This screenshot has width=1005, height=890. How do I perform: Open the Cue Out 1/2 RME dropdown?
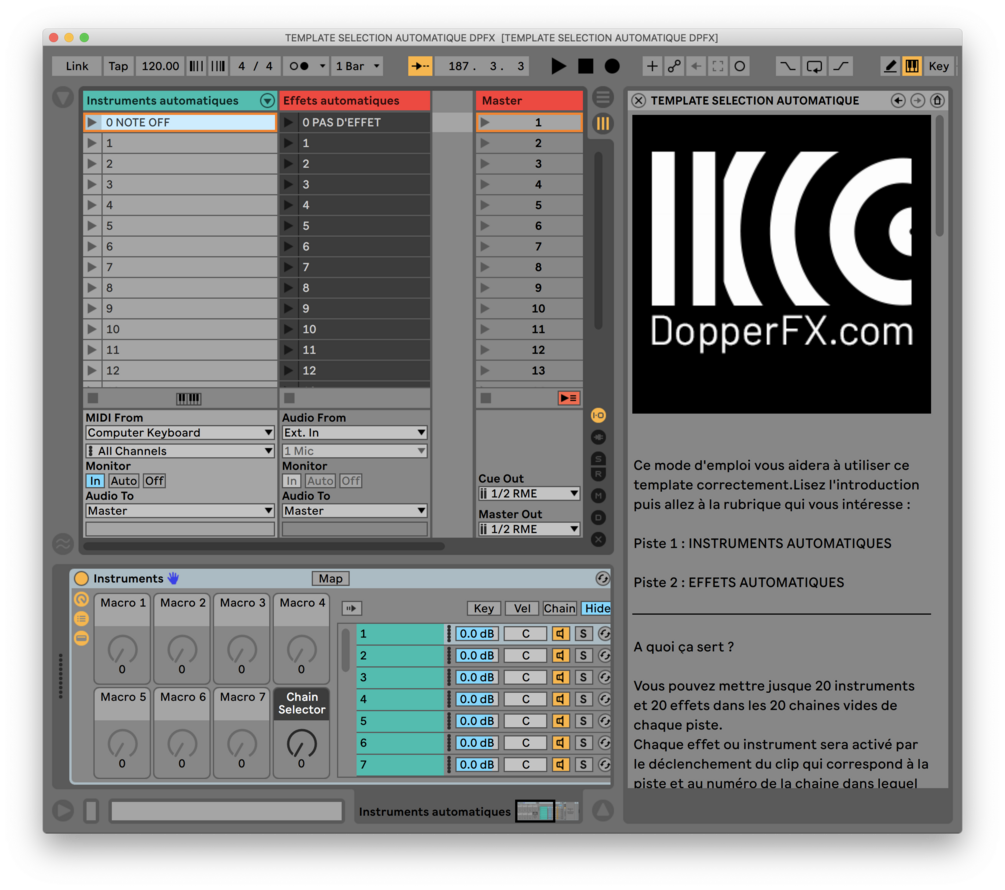click(529, 493)
